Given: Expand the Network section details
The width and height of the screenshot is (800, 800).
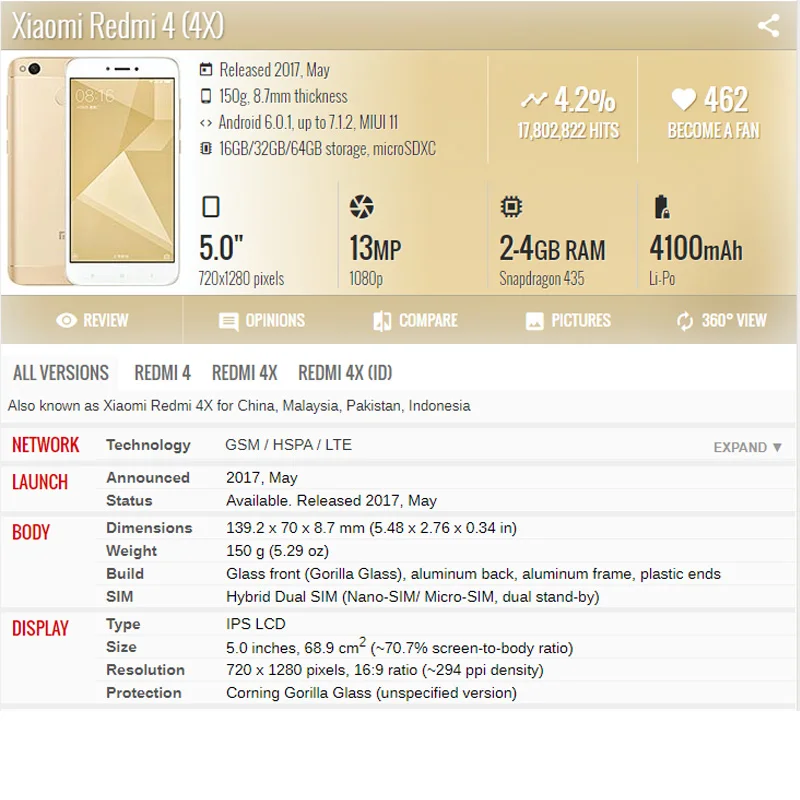Looking at the screenshot, I should (747, 447).
